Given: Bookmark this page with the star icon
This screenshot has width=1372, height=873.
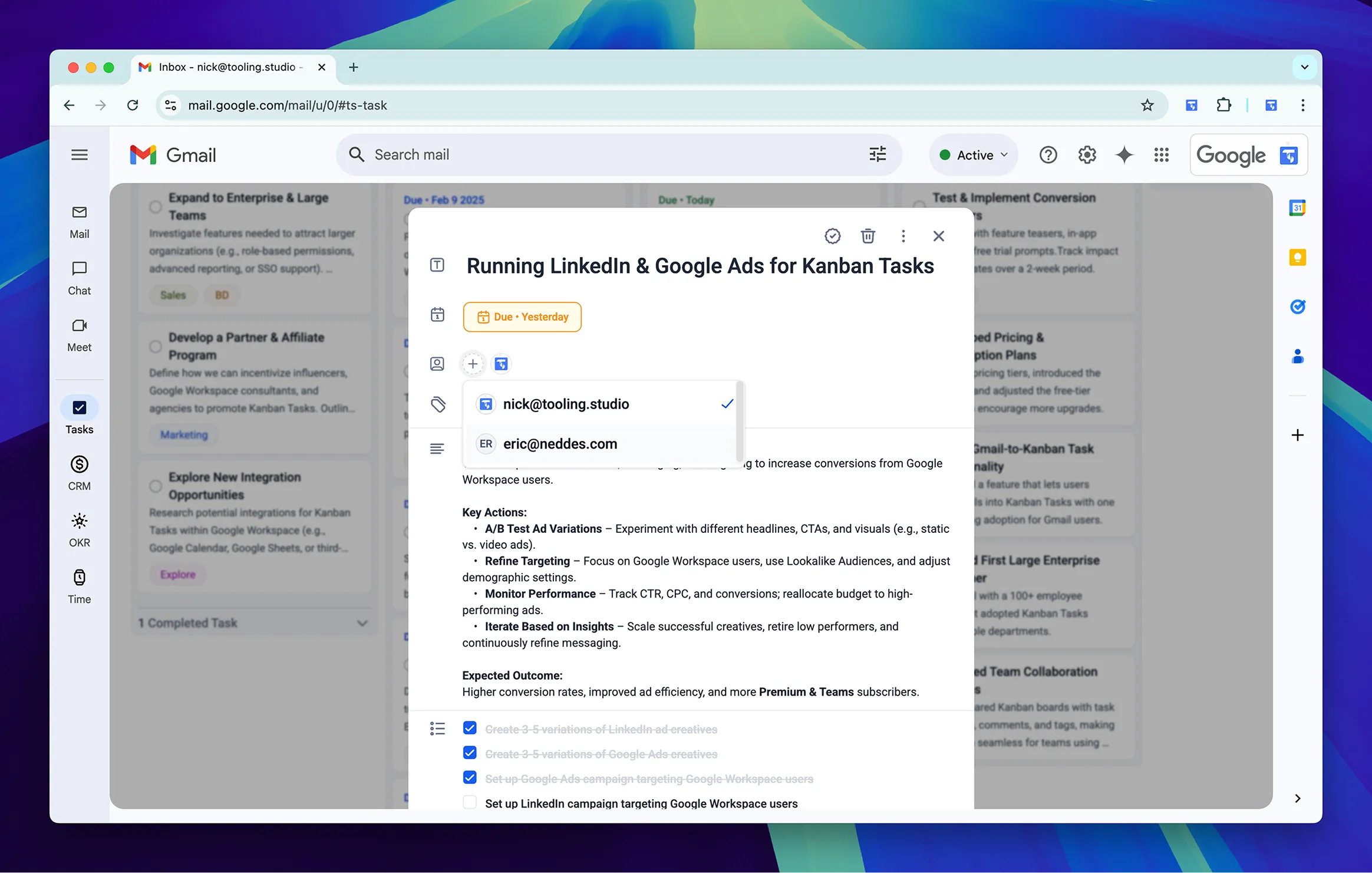Looking at the screenshot, I should (1147, 105).
